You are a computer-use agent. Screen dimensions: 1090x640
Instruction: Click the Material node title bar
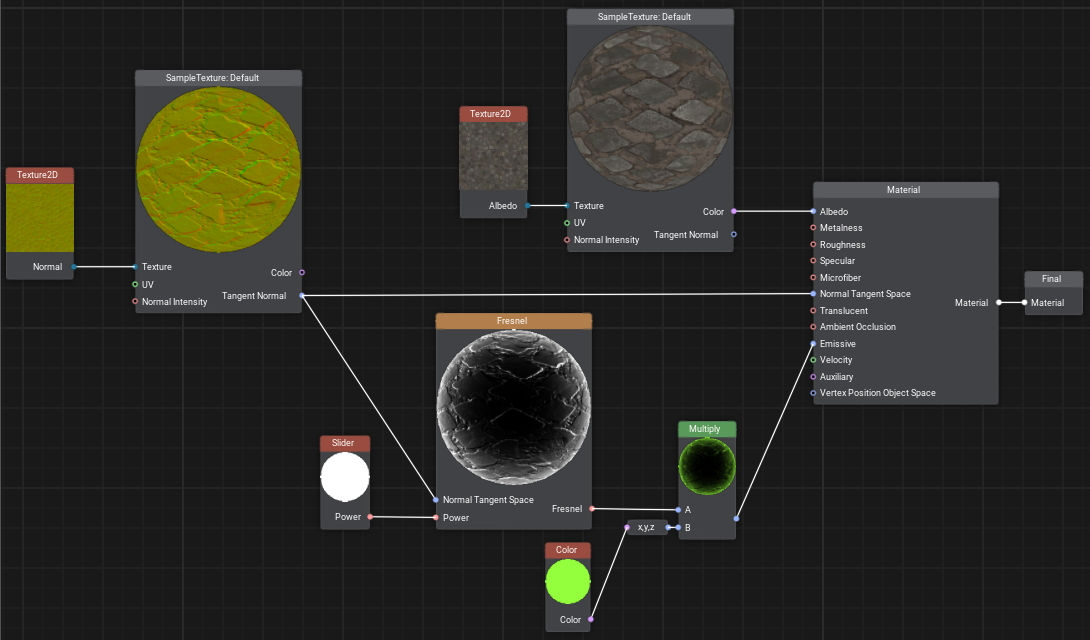tap(904, 190)
